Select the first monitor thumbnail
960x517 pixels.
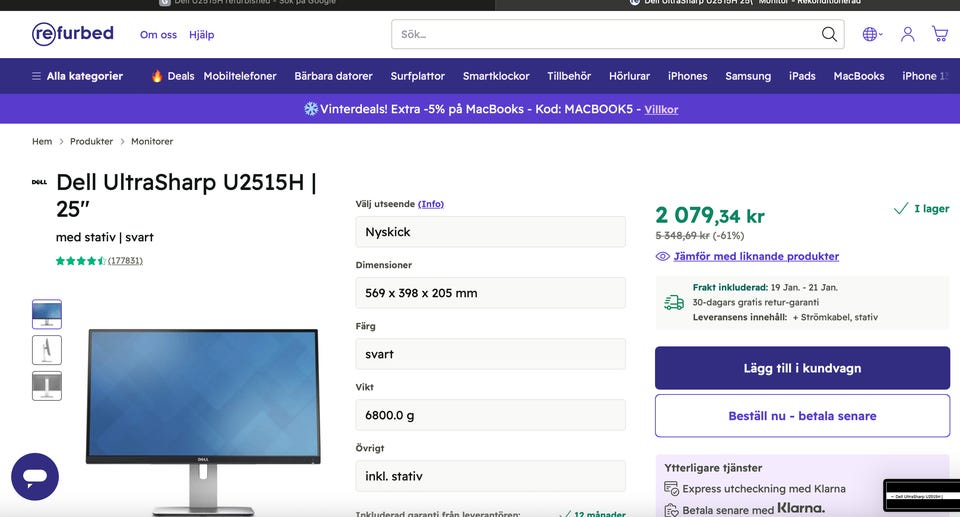[x=47, y=314]
